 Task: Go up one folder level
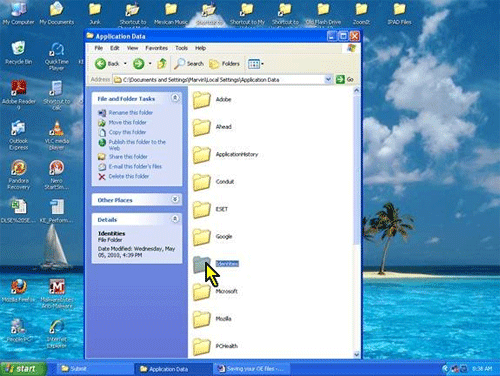[x=162, y=63]
